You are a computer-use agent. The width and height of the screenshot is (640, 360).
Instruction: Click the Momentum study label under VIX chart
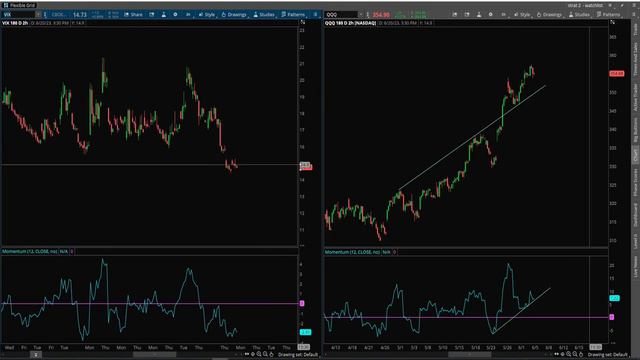(29, 251)
